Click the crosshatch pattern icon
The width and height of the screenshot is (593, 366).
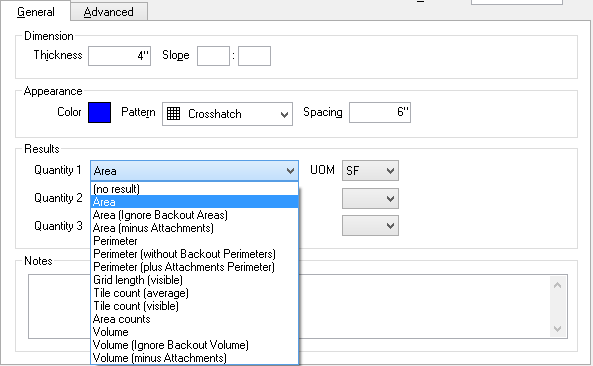pyautogui.click(x=173, y=113)
